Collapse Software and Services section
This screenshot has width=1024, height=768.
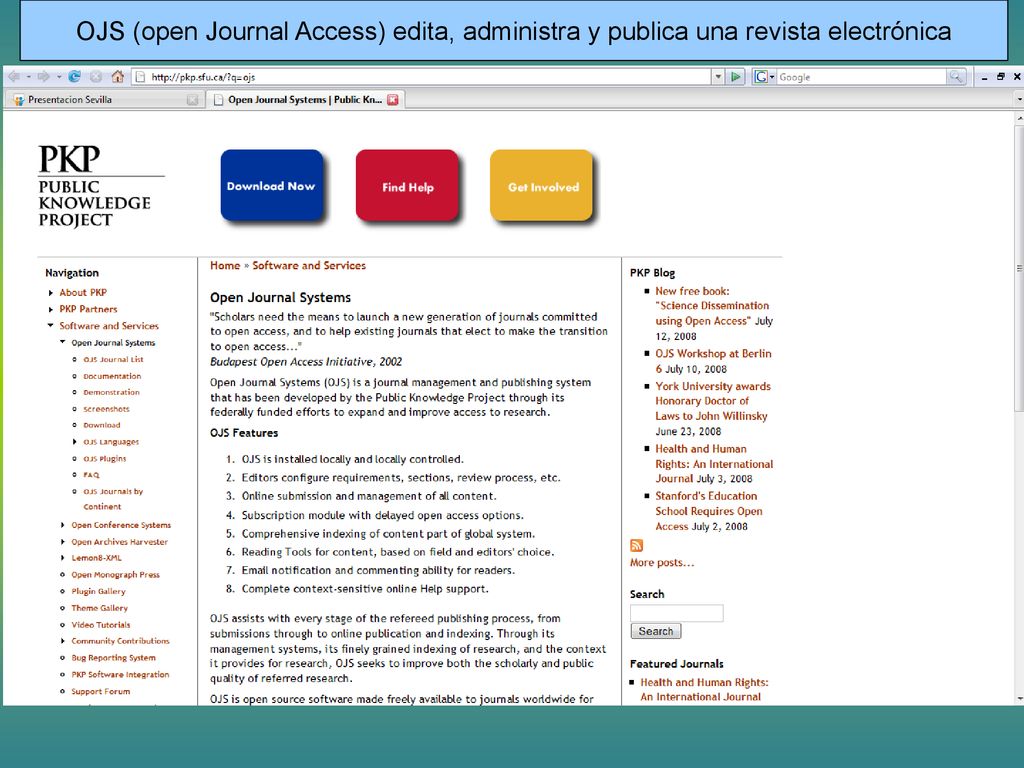(x=50, y=325)
